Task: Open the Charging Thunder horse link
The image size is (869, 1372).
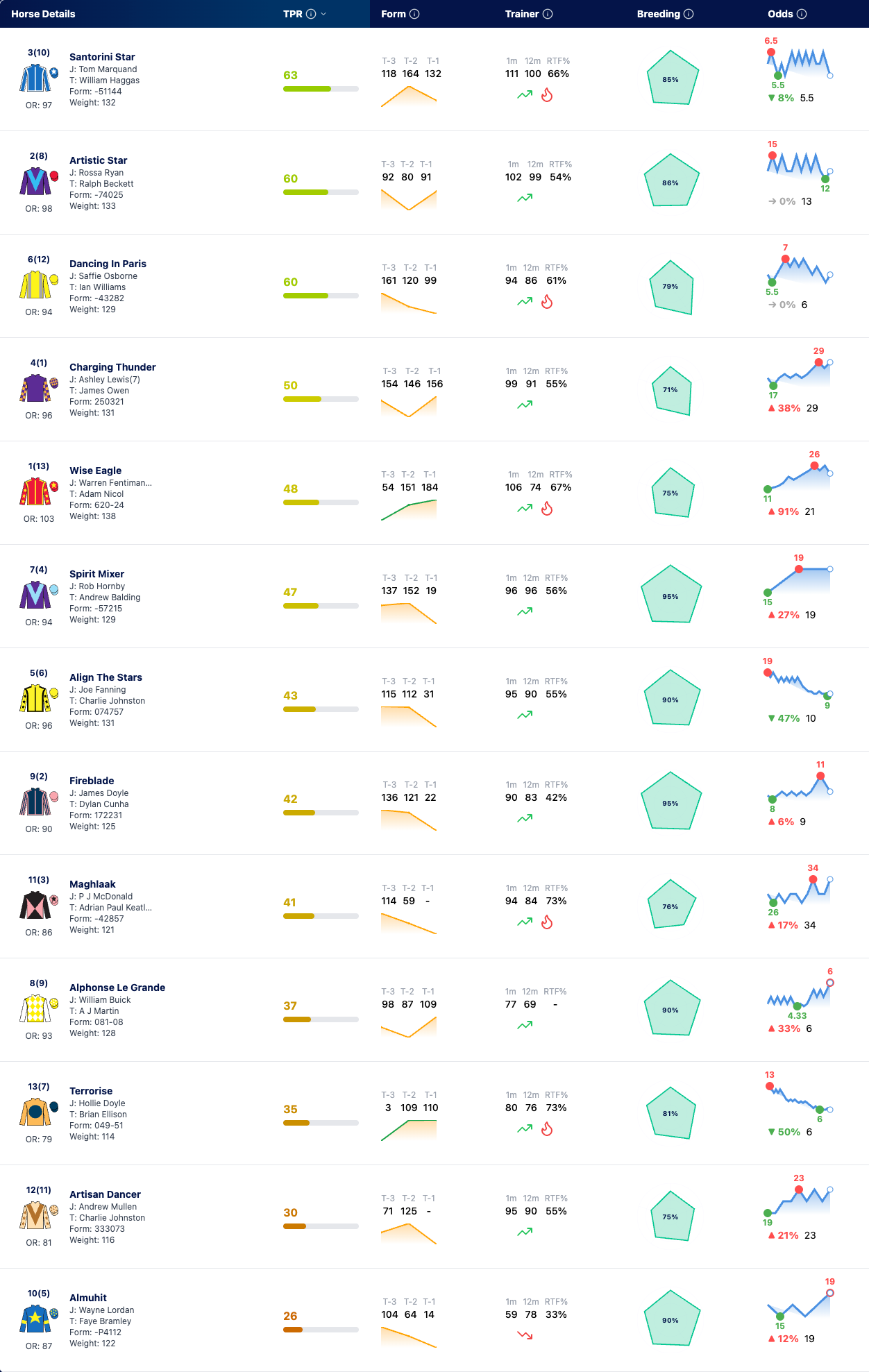Action: [x=112, y=367]
